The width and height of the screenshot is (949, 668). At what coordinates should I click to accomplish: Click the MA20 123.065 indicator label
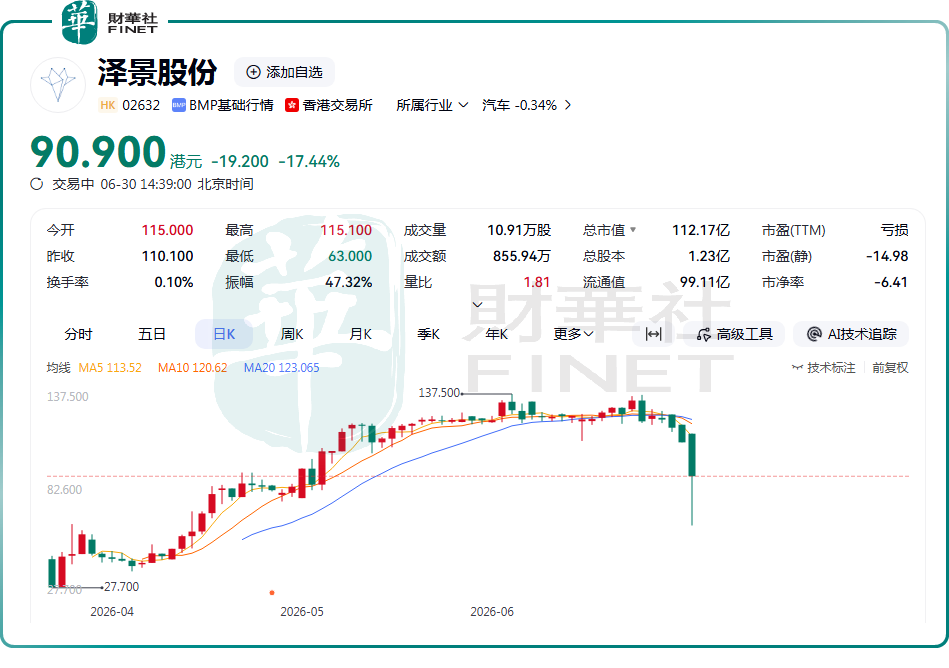(281, 368)
